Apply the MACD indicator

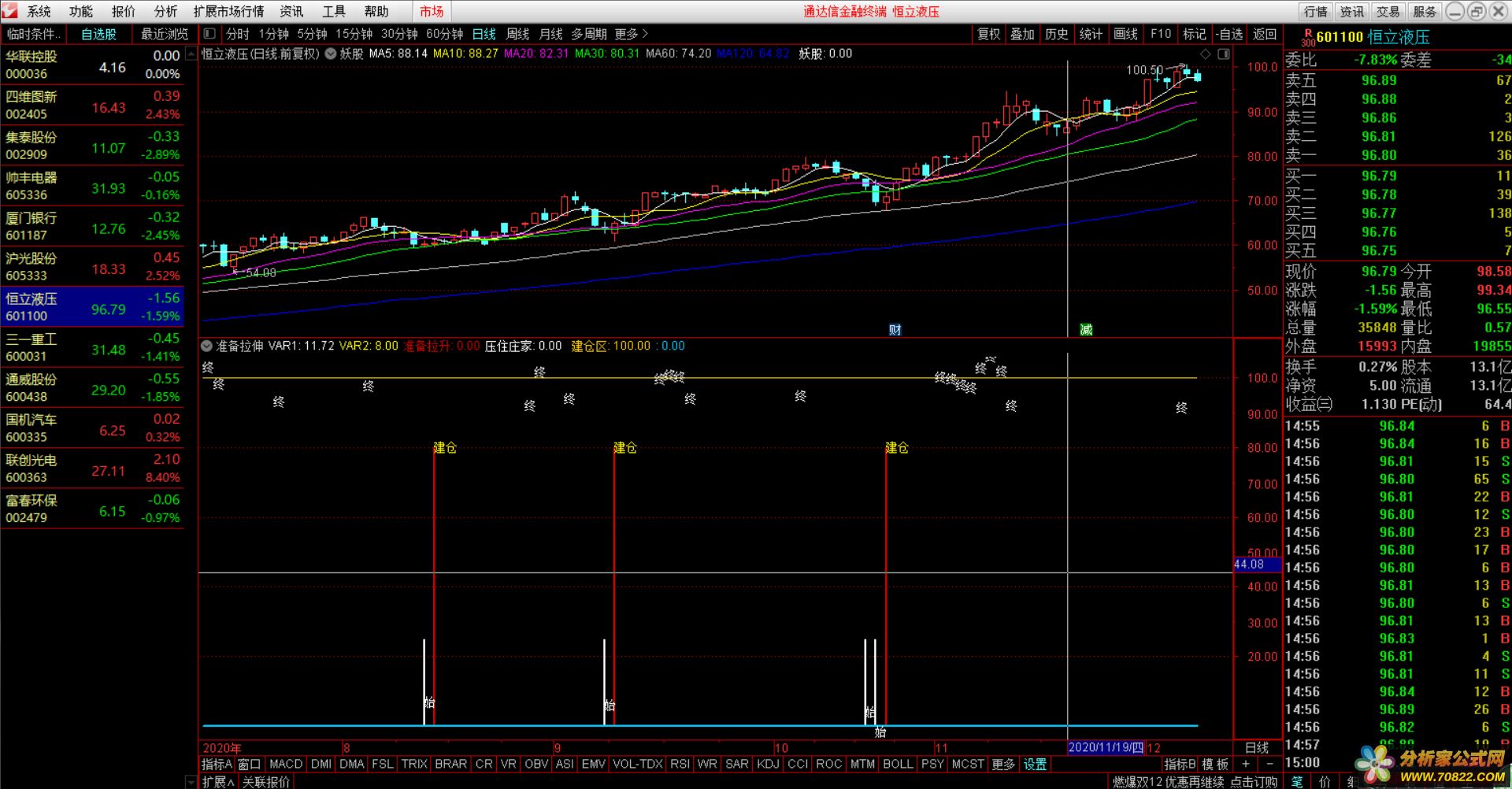(286, 764)
